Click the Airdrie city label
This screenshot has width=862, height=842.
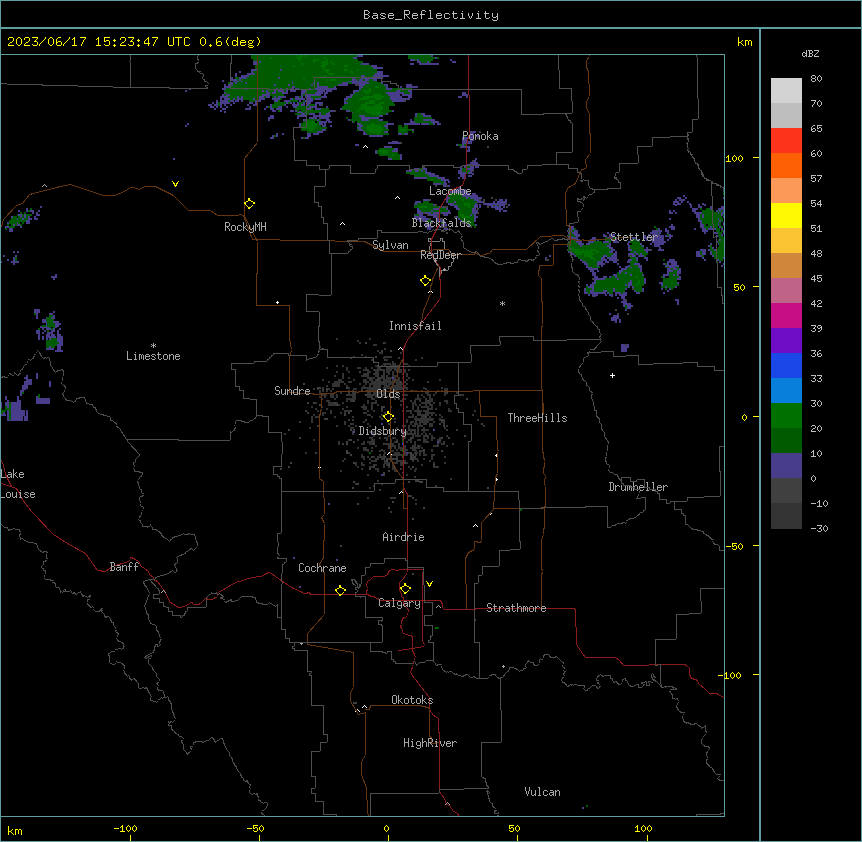[404, 537]
